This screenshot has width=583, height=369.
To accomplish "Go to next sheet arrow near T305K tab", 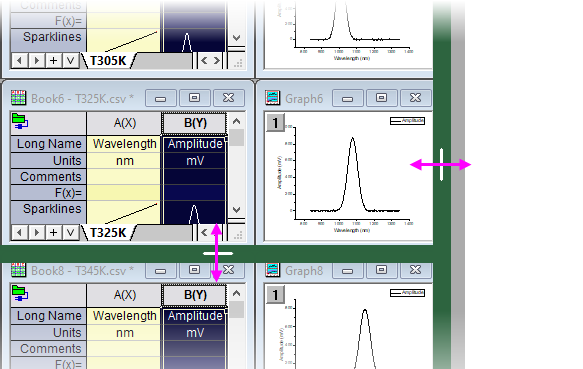I will coord(36,61).
